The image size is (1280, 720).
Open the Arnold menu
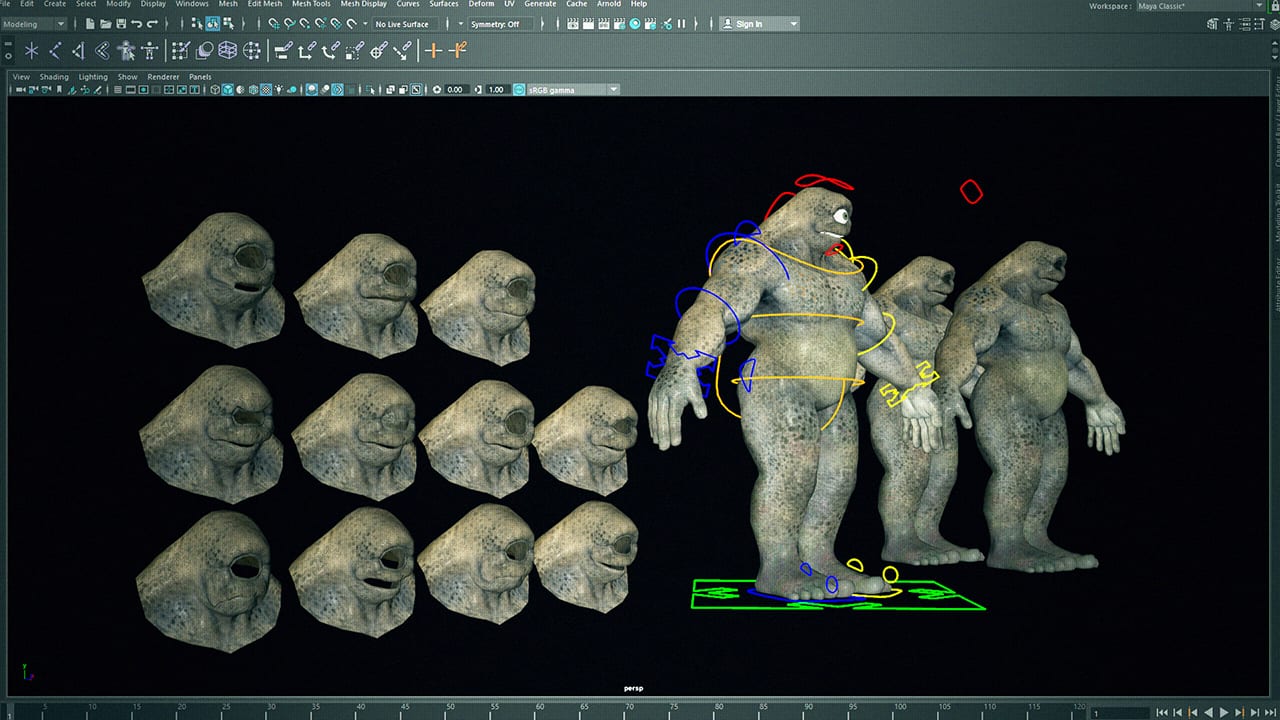(609, 4)
